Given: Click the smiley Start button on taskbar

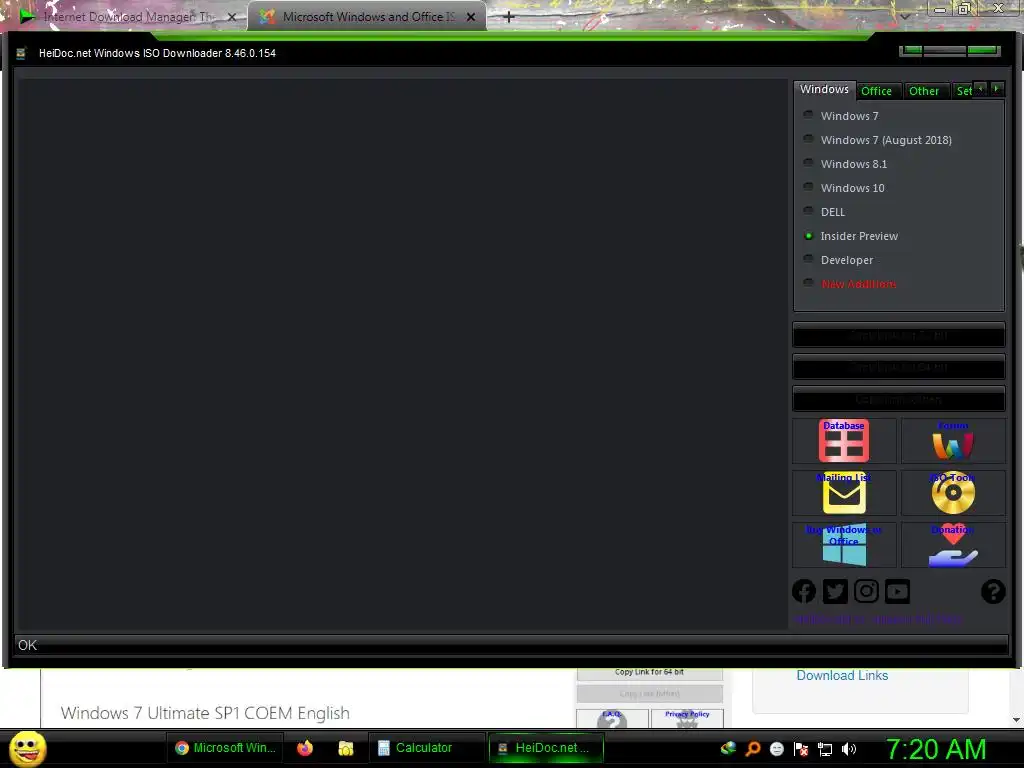Looking at the screenshot, I should pos(27,748).
